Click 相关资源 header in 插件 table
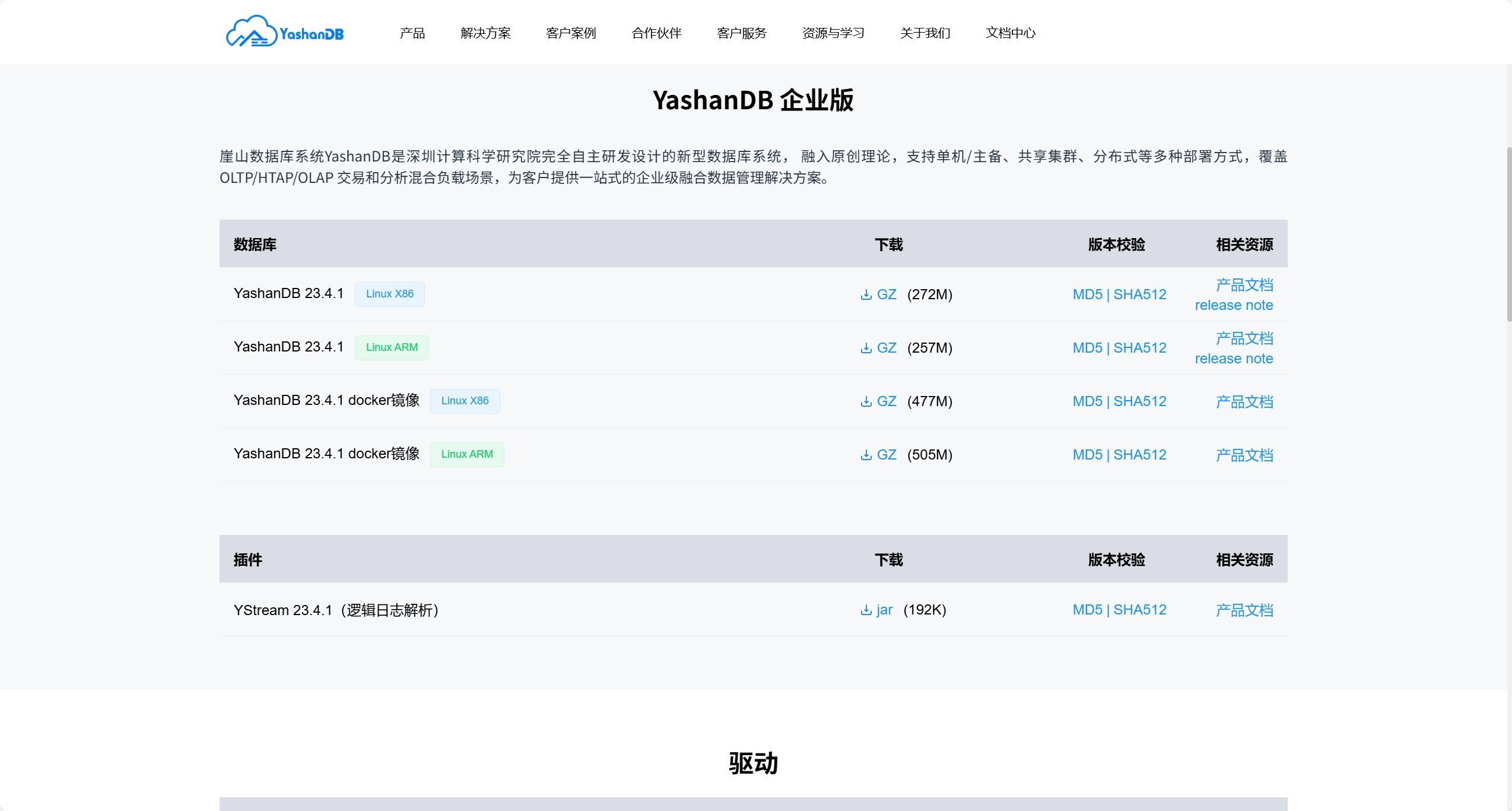Viewport: 1512px width, 811px height. click(x=1244, y=560)
